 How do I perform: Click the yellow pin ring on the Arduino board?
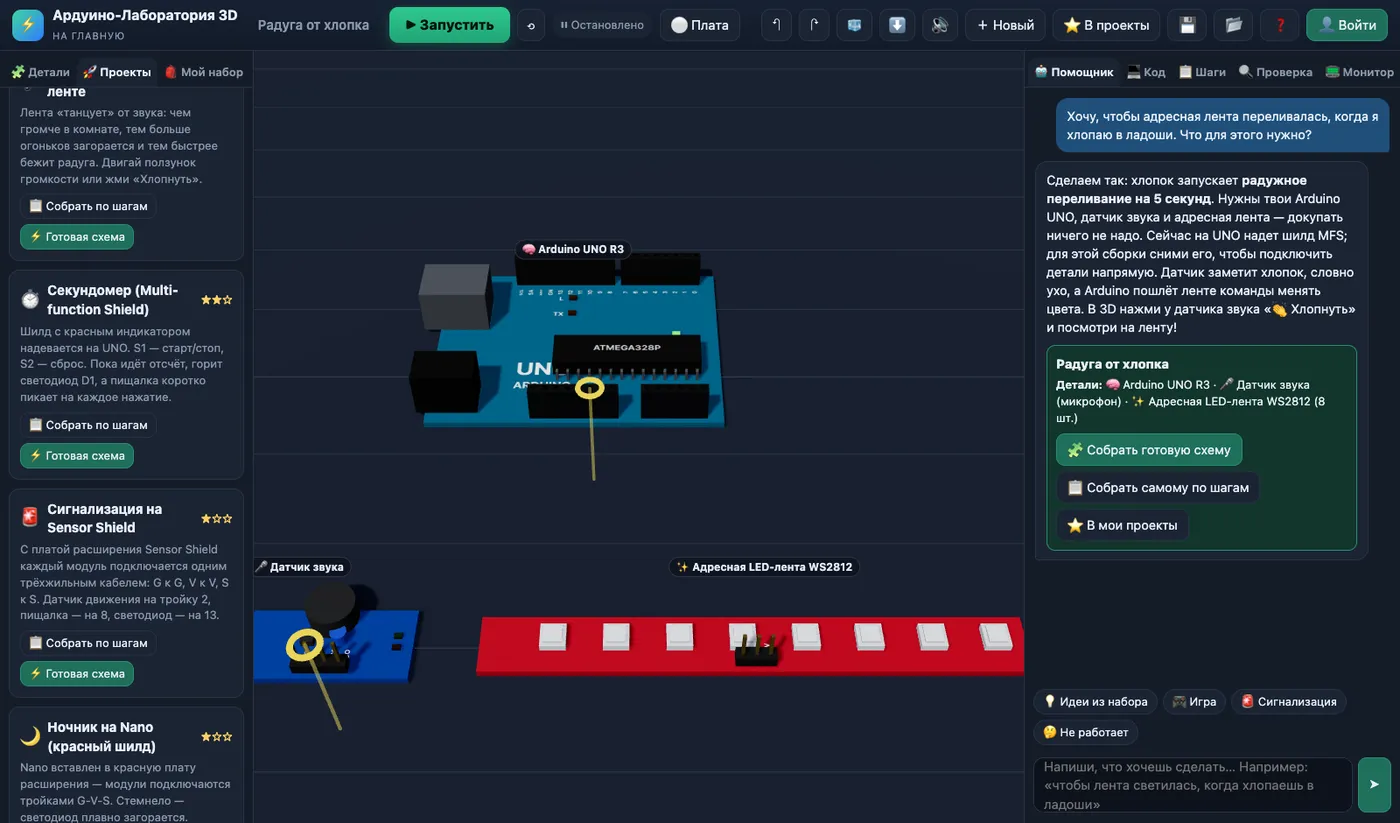tap(590, 388)
